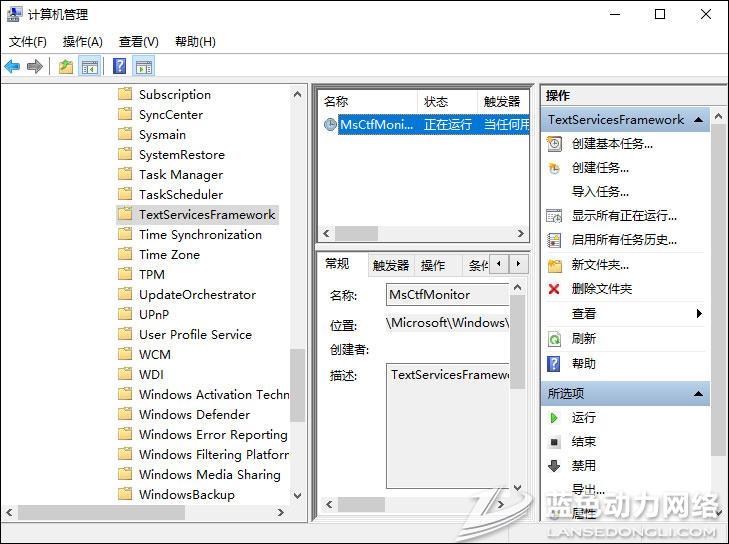Select the User Profile Service folder
Screen dimensions: 729x544
195,335
